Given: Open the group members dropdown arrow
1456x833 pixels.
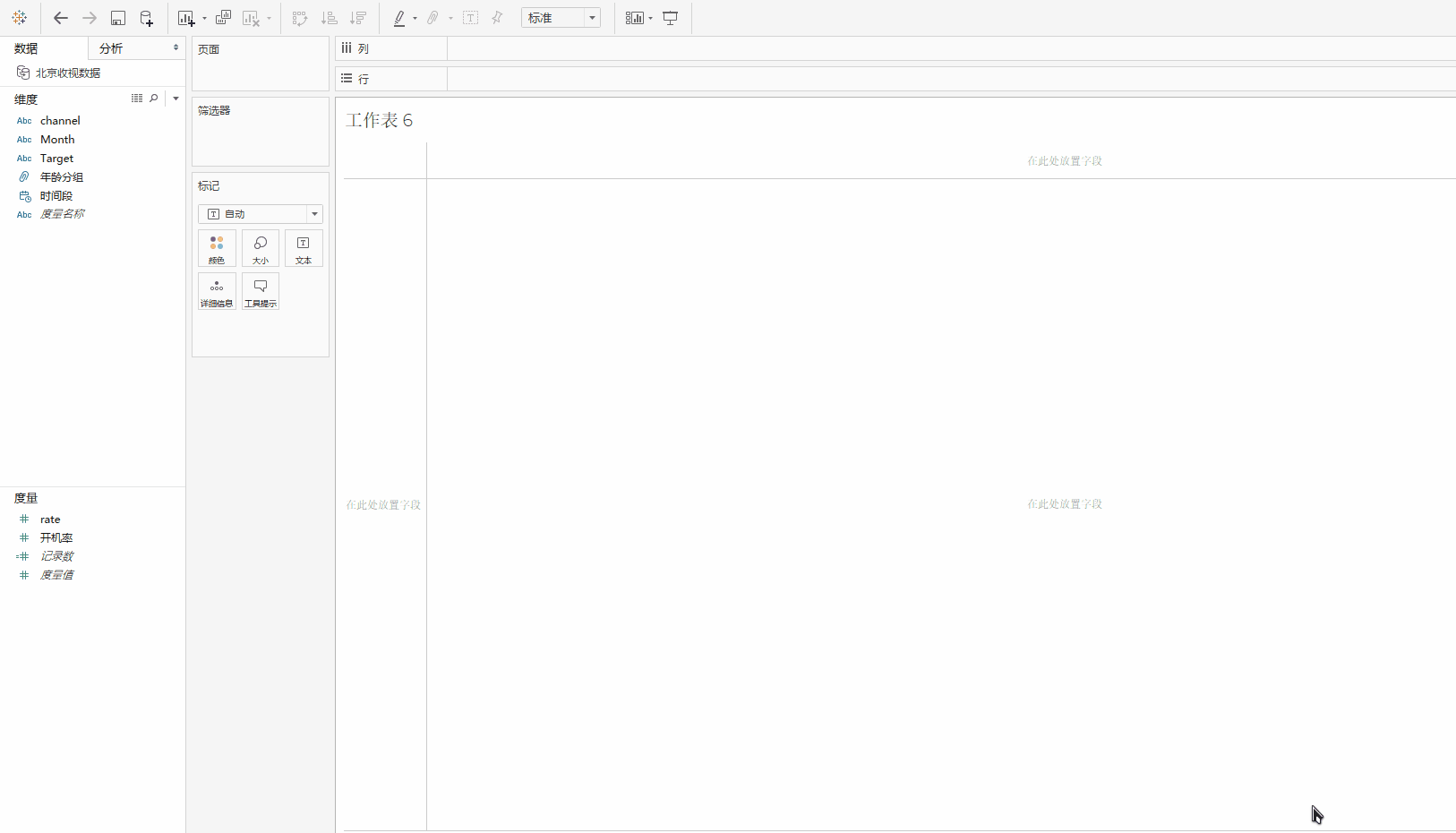Looking at the screenshot, I should 450,18.
